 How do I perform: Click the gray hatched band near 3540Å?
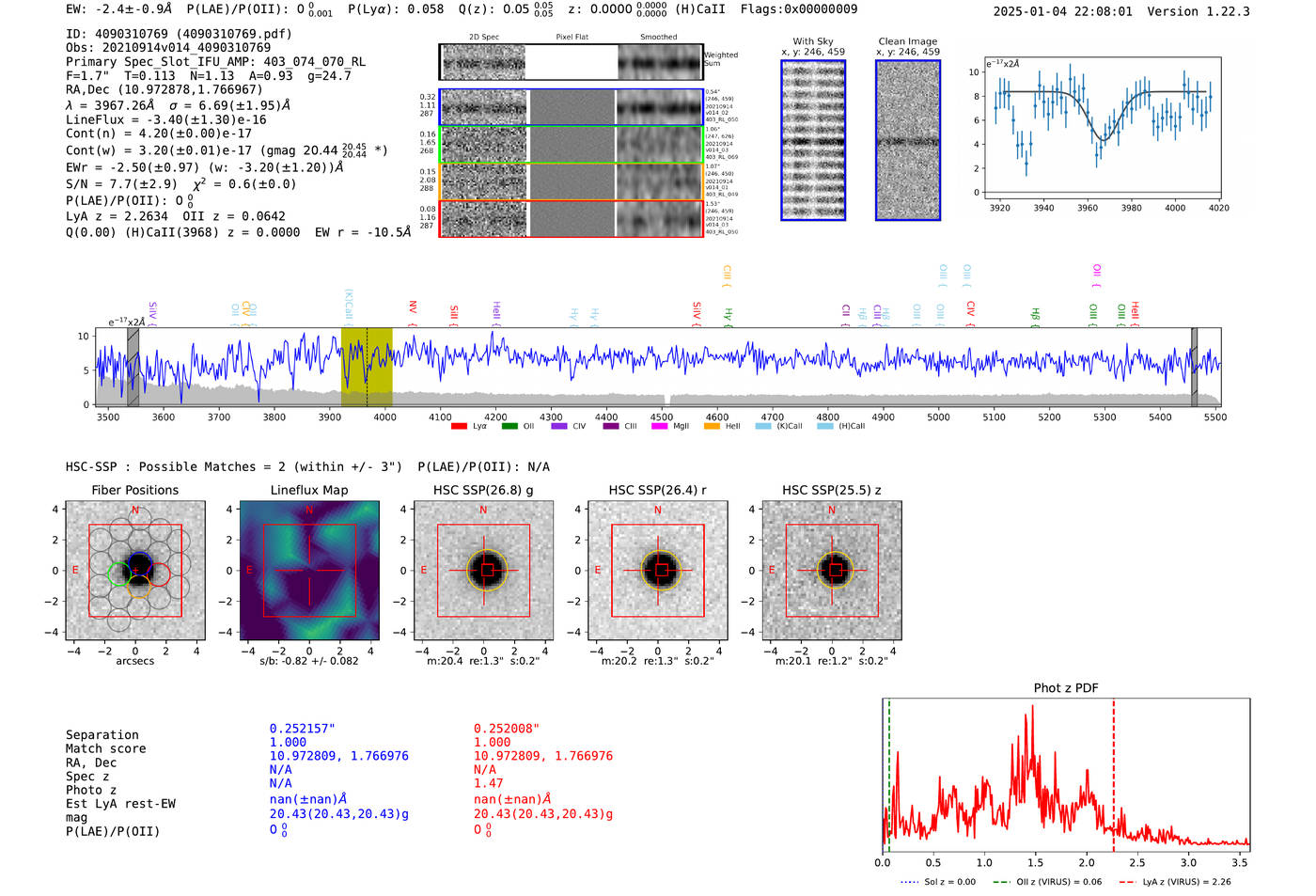pyautogui.click(x=133, y=367)
